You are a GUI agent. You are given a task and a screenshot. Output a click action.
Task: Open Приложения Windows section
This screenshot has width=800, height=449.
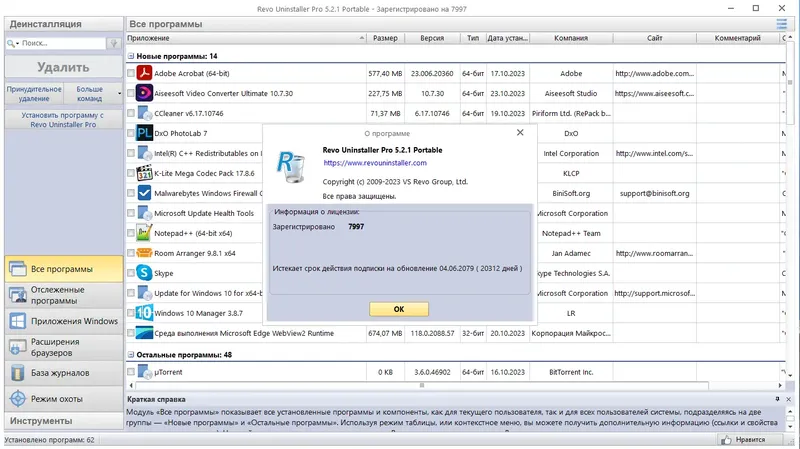64,321
